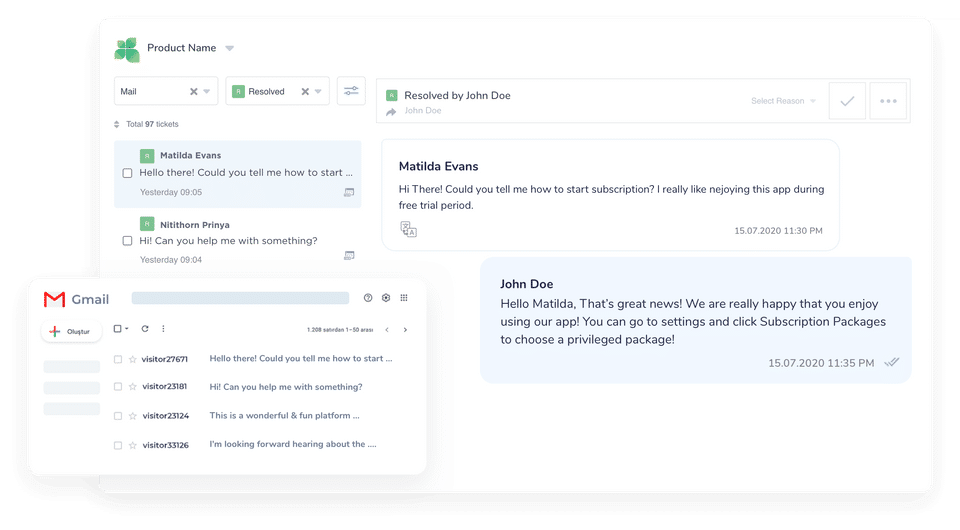Image resolution: width=960 pixels, height=530 pixels.
Task: Refresh the Gmail inbox
Action: tap(145, 329)
